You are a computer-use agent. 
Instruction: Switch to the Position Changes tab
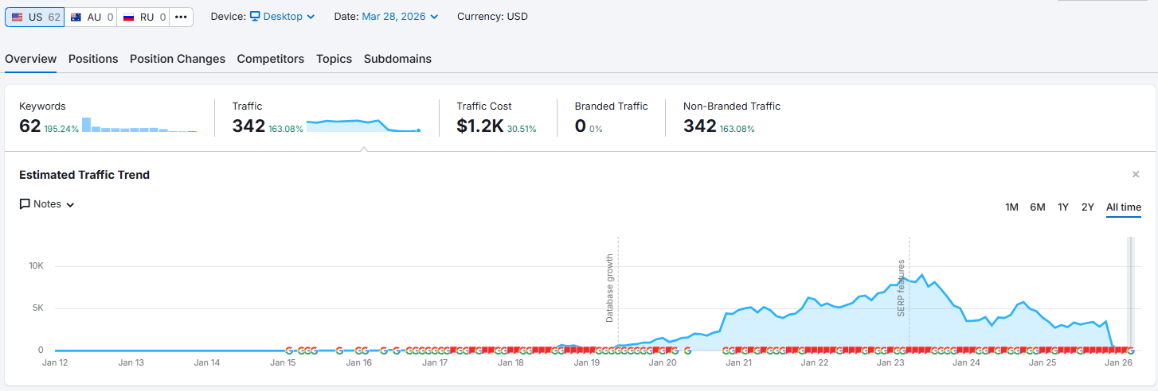(177, 59)
